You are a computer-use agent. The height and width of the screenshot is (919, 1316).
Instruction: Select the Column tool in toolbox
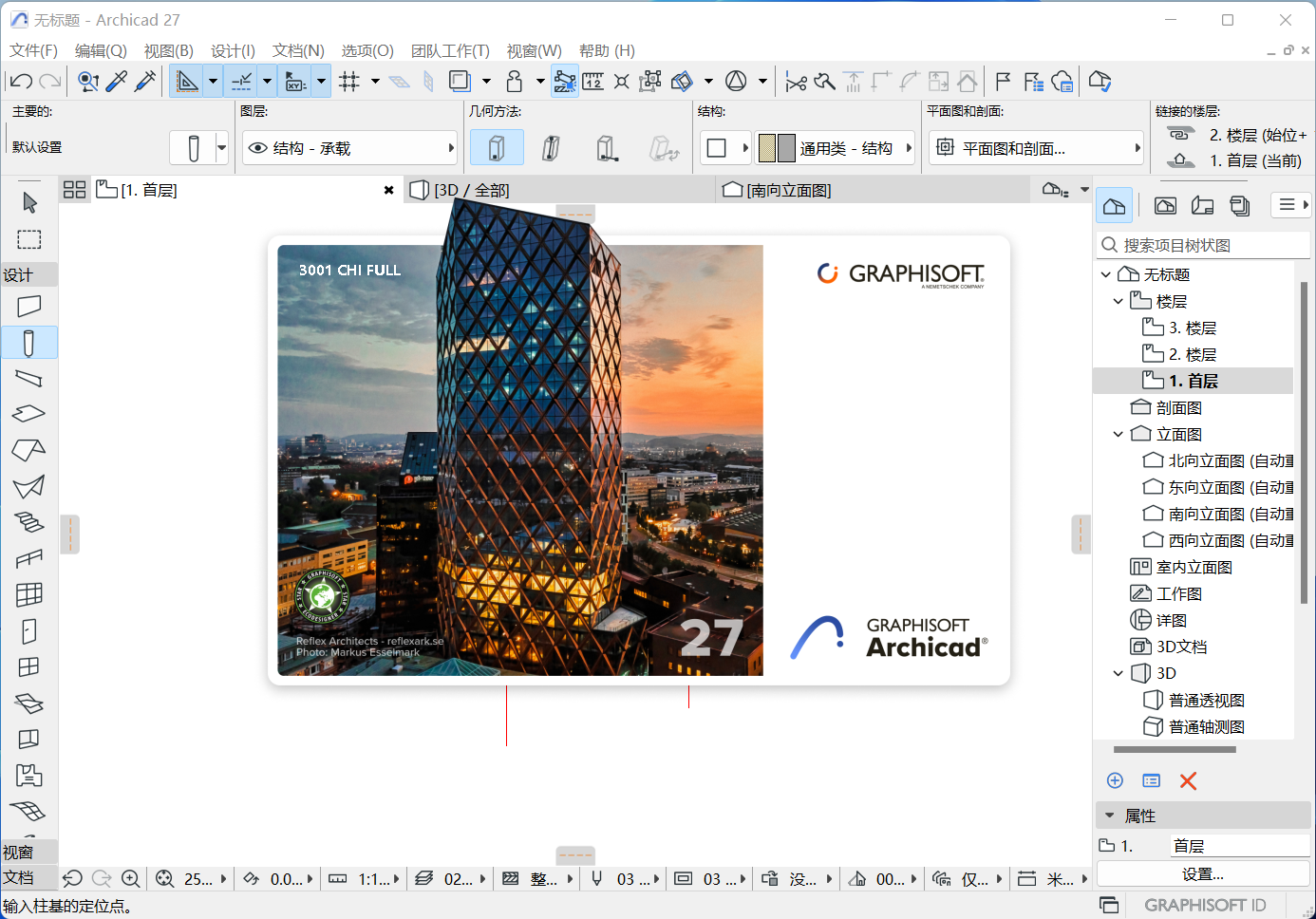(x=29, y=343)
